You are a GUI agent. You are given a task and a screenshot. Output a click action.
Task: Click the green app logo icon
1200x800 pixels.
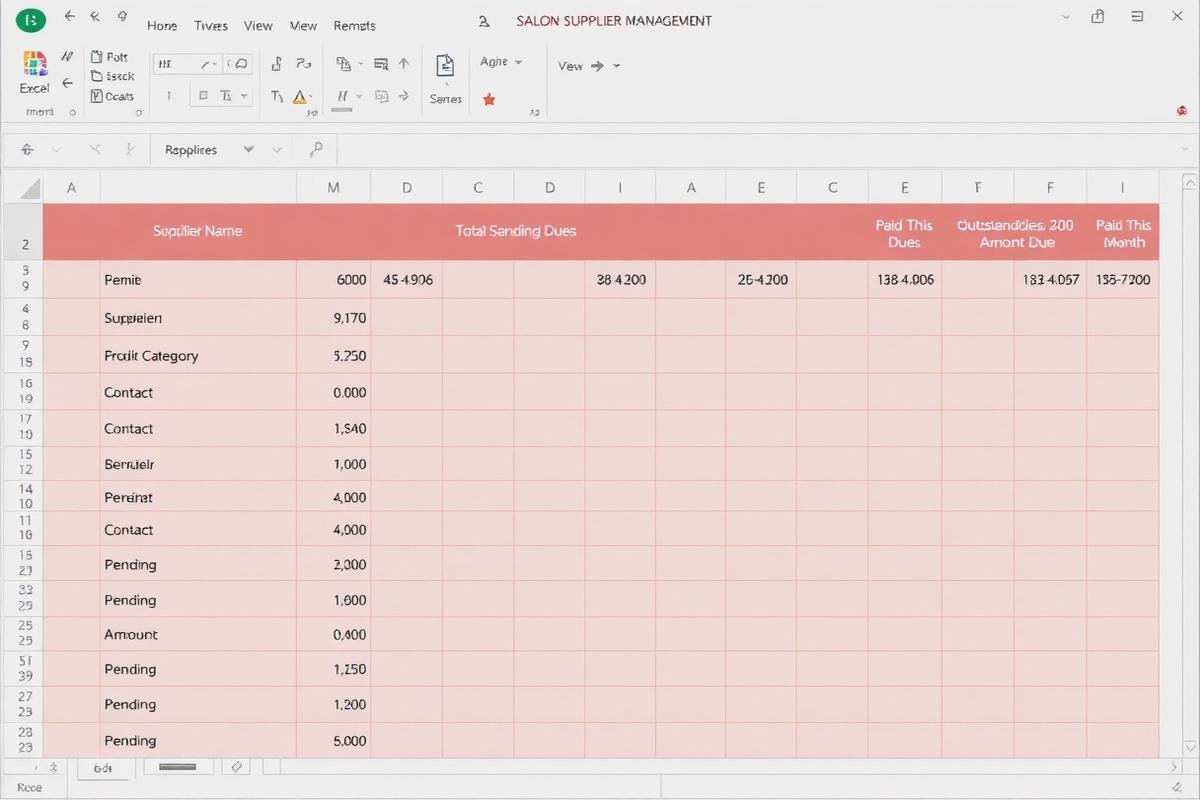(32, 19)
